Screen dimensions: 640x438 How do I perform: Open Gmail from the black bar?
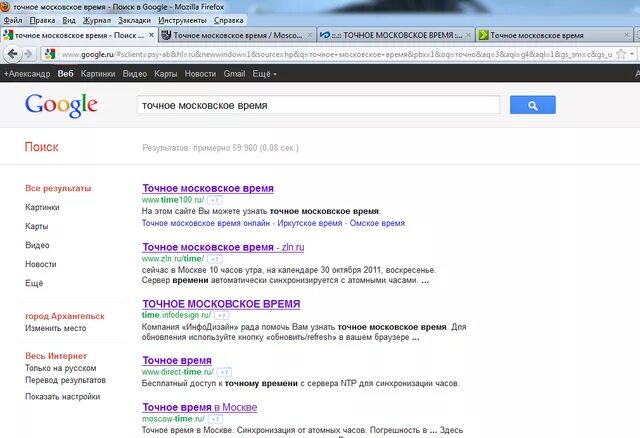click(234, 74)
